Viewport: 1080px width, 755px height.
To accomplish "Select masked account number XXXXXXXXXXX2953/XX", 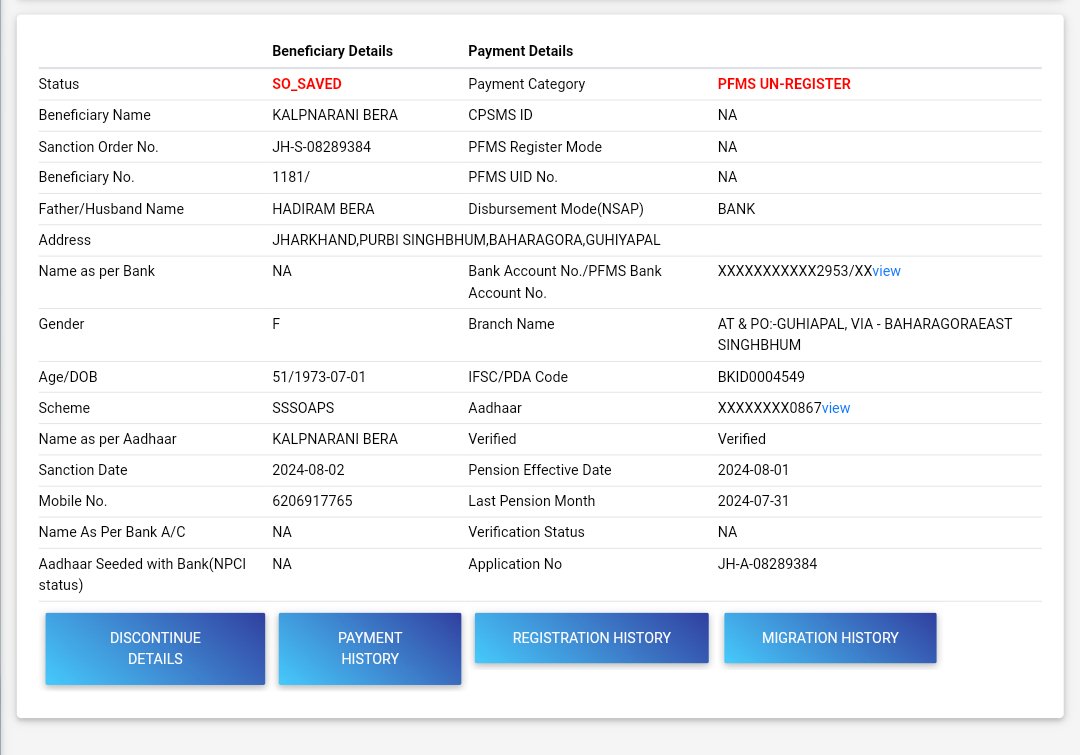I will (x=795, y=271).
